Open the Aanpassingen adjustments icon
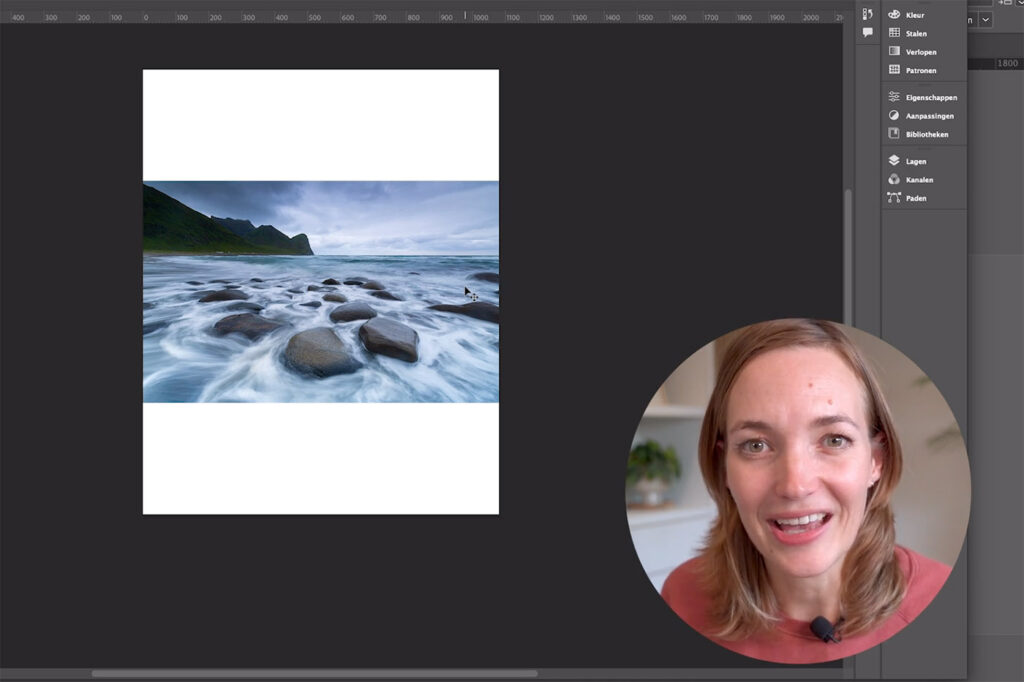Screen dimensions: 1024x682 pos(894,116)
